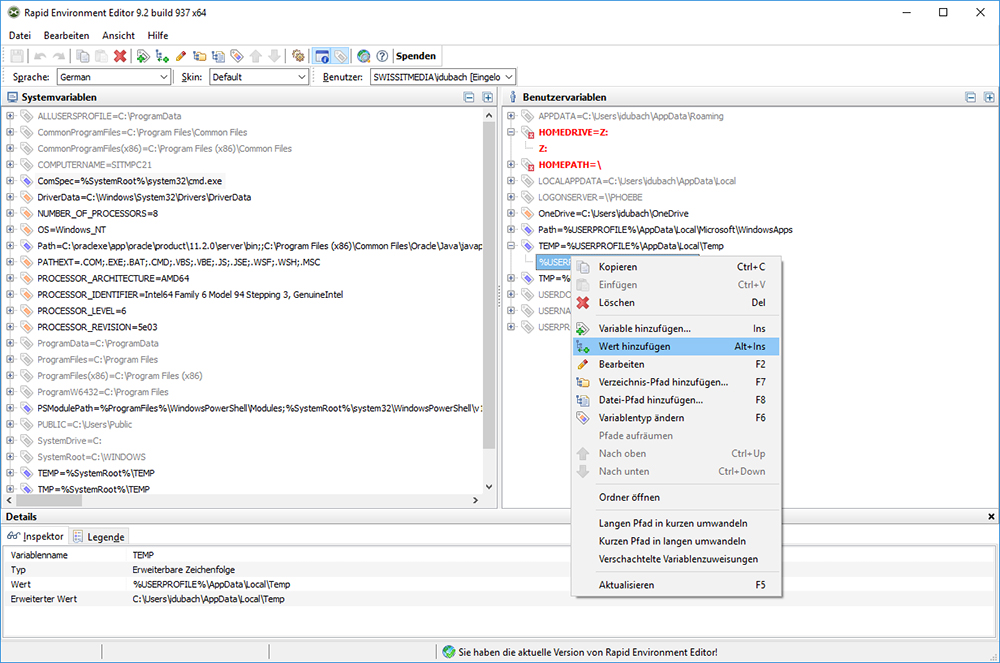Click the Spenden button

tap(416, 56)
